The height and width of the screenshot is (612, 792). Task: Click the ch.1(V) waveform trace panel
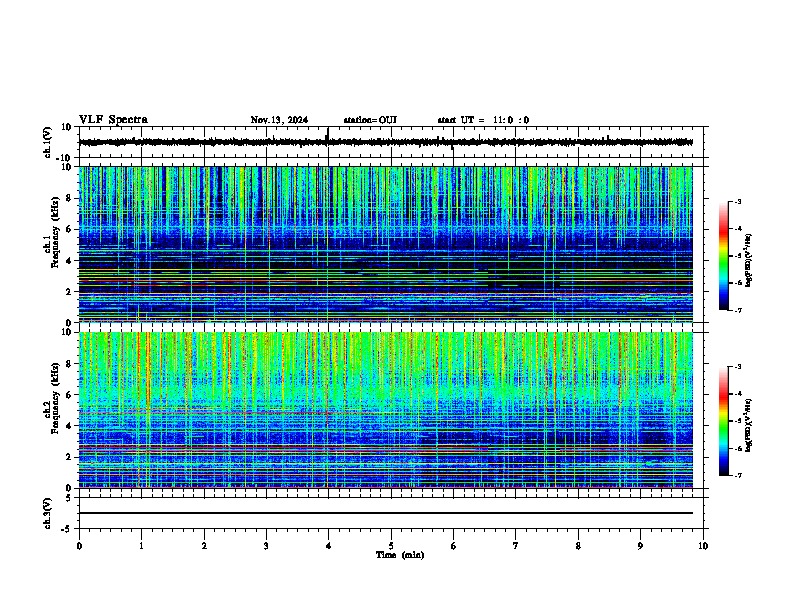pos(391,142)
